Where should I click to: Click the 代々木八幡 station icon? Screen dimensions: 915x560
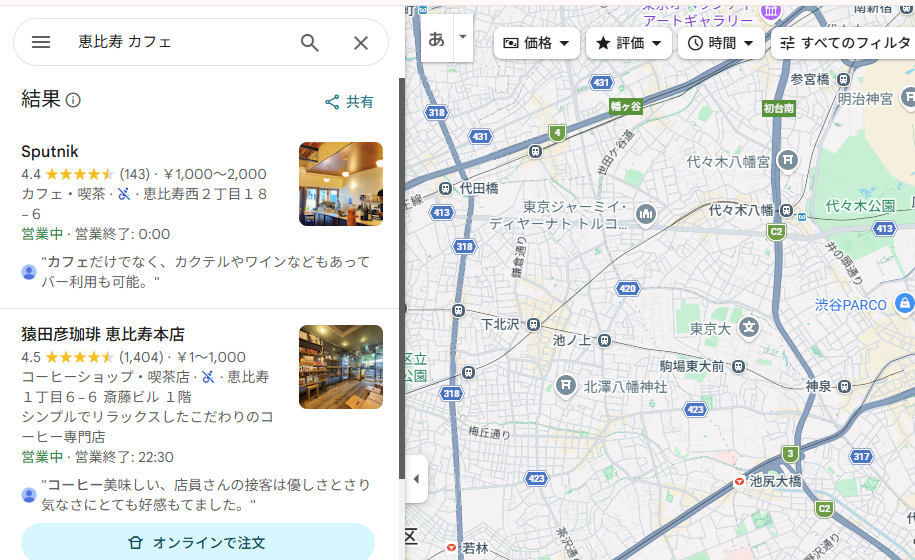787,210
